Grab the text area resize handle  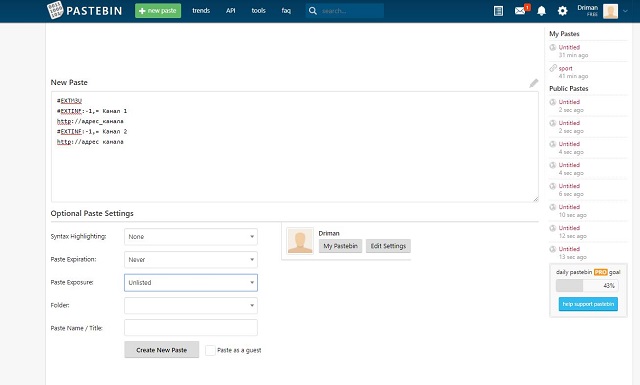[536, 199]
